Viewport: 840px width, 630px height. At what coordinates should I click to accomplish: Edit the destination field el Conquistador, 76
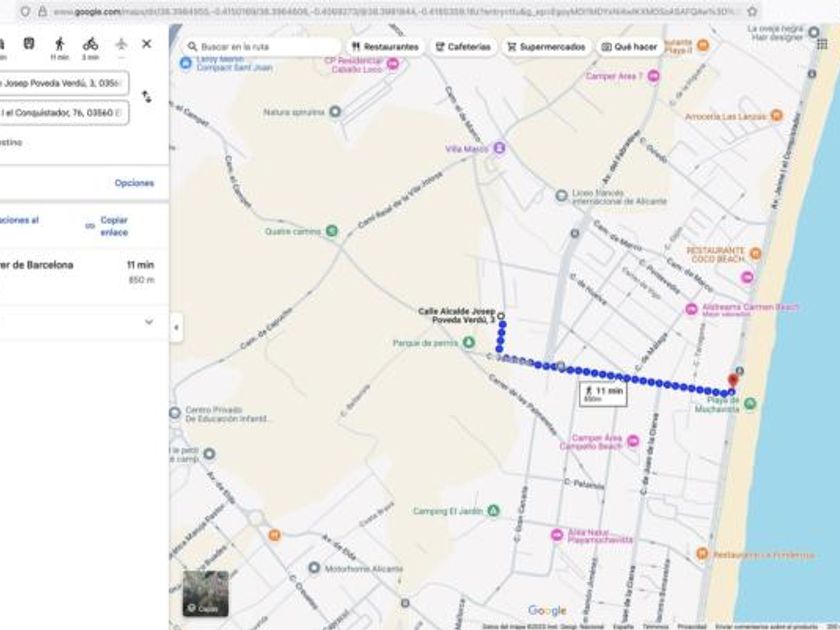point(63,112)
